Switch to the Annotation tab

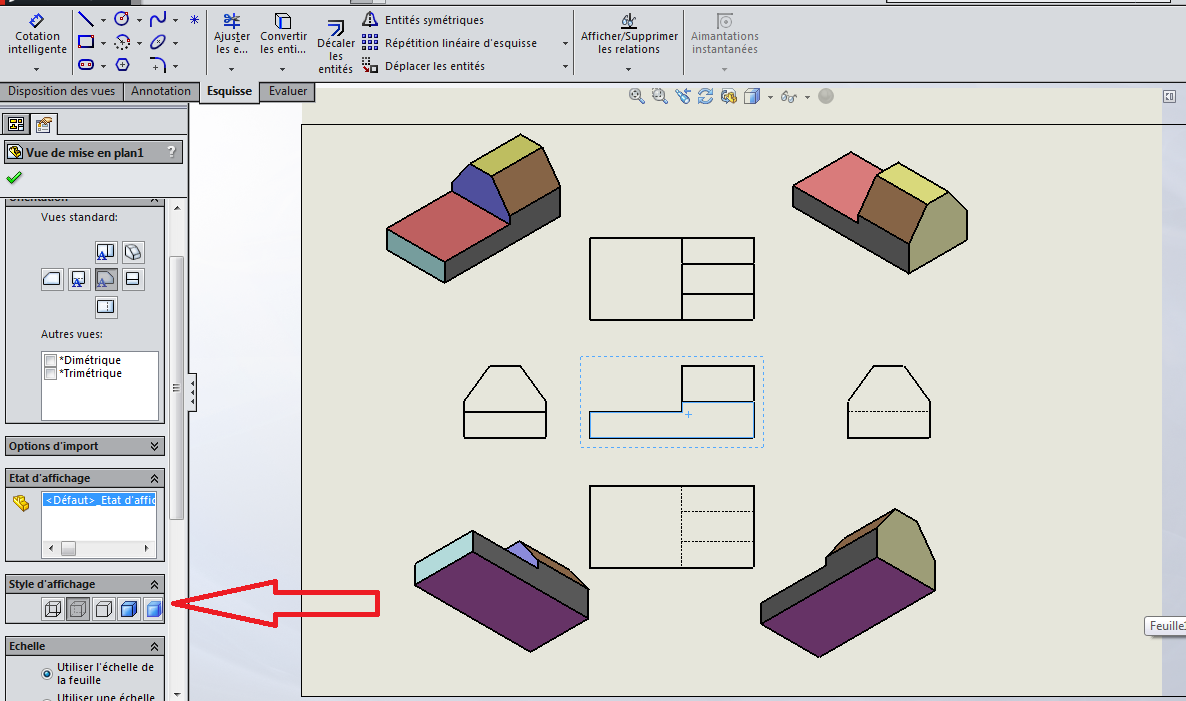[x=160, y=91]
